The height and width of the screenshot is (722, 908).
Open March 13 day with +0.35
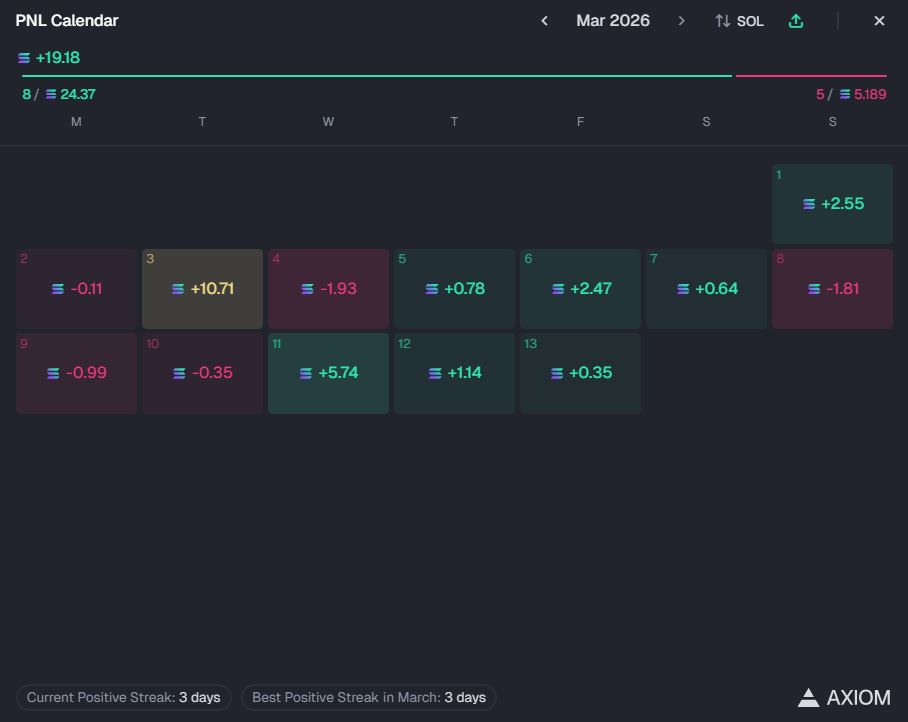(x=580, y=373)
